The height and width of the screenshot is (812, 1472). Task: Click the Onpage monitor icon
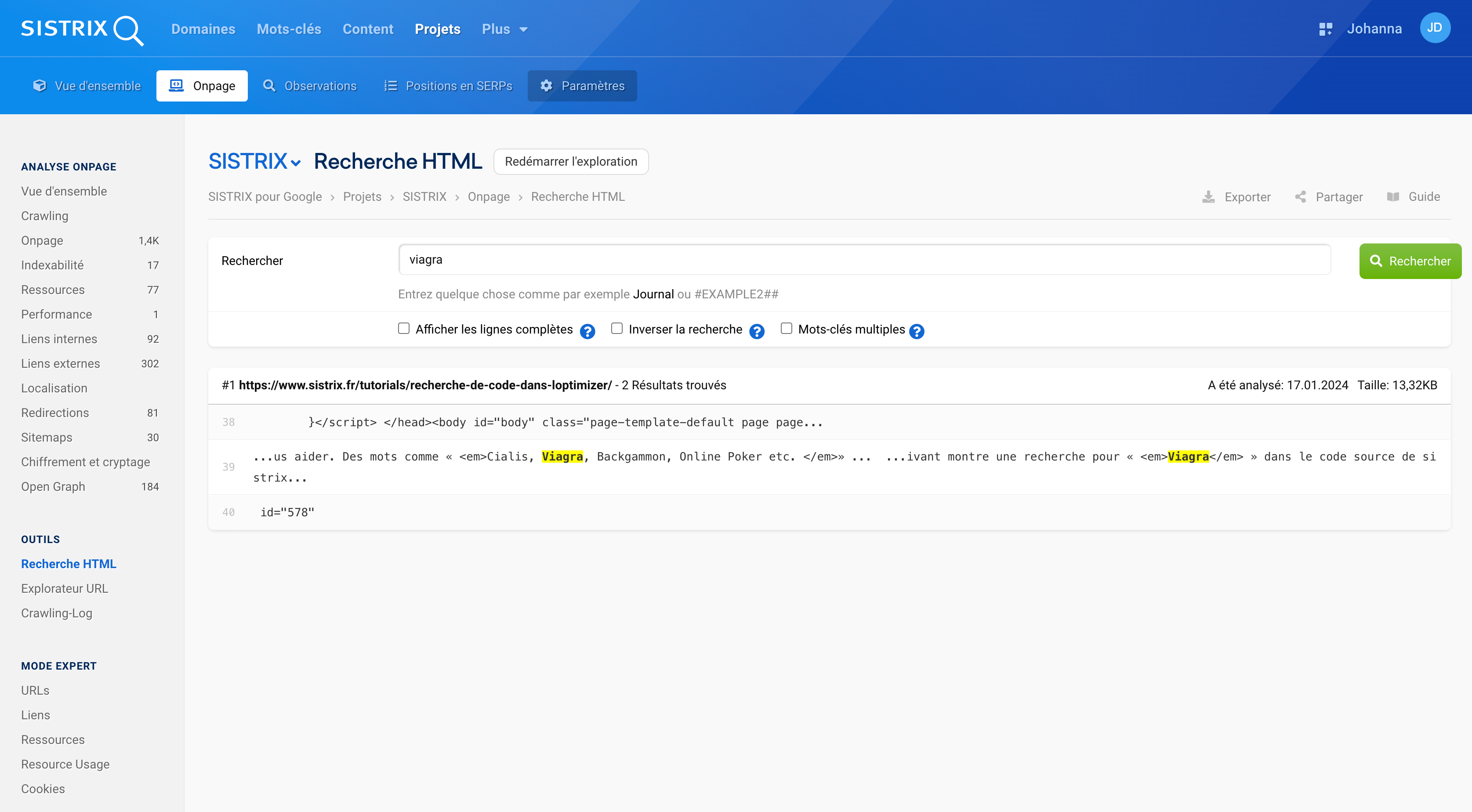[177, 86]
